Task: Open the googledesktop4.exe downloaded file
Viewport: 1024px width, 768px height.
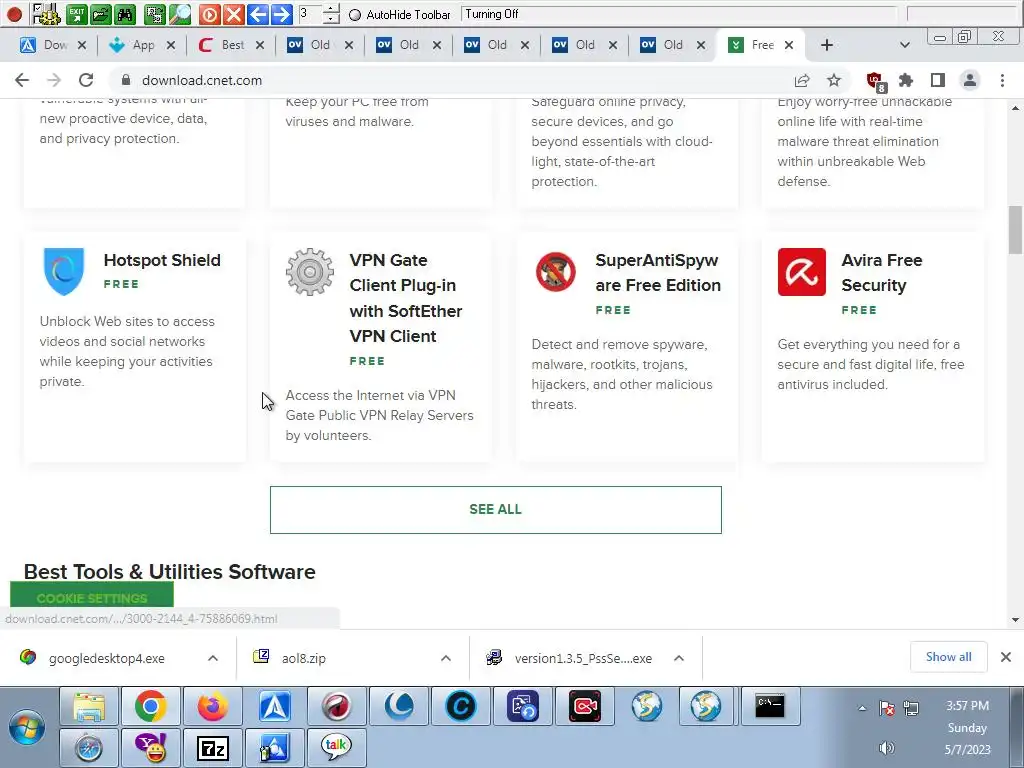Action: coord(106,658)
